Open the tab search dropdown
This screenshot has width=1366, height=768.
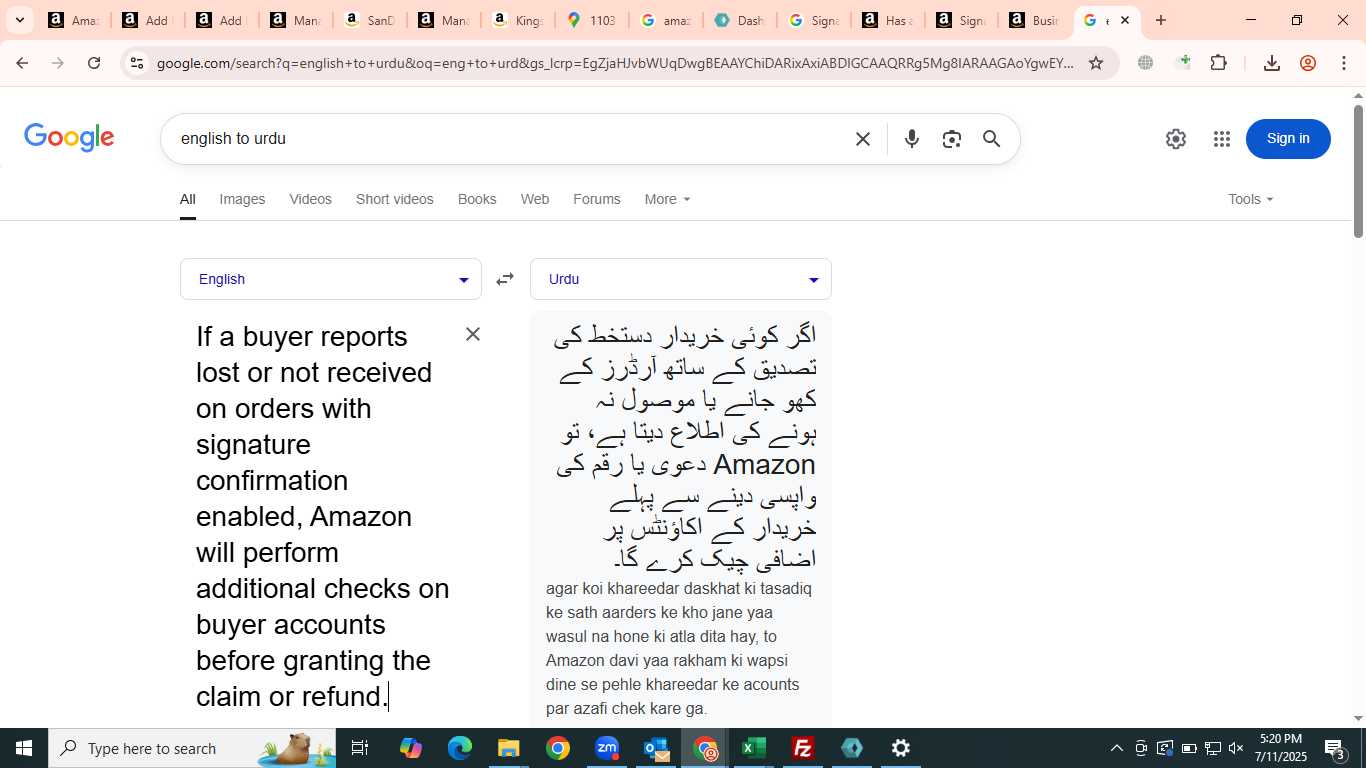(x=19, y=20)
